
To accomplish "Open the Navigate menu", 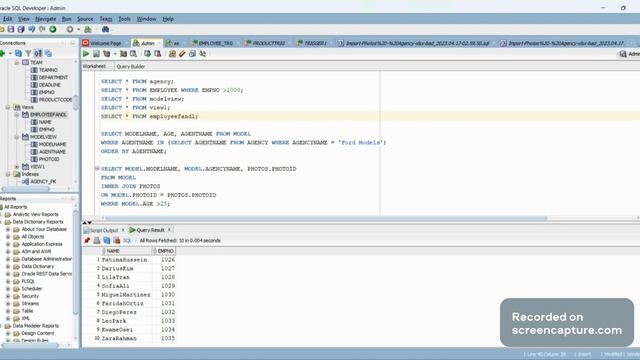I will pyautogui.click(x=46, y=19).
